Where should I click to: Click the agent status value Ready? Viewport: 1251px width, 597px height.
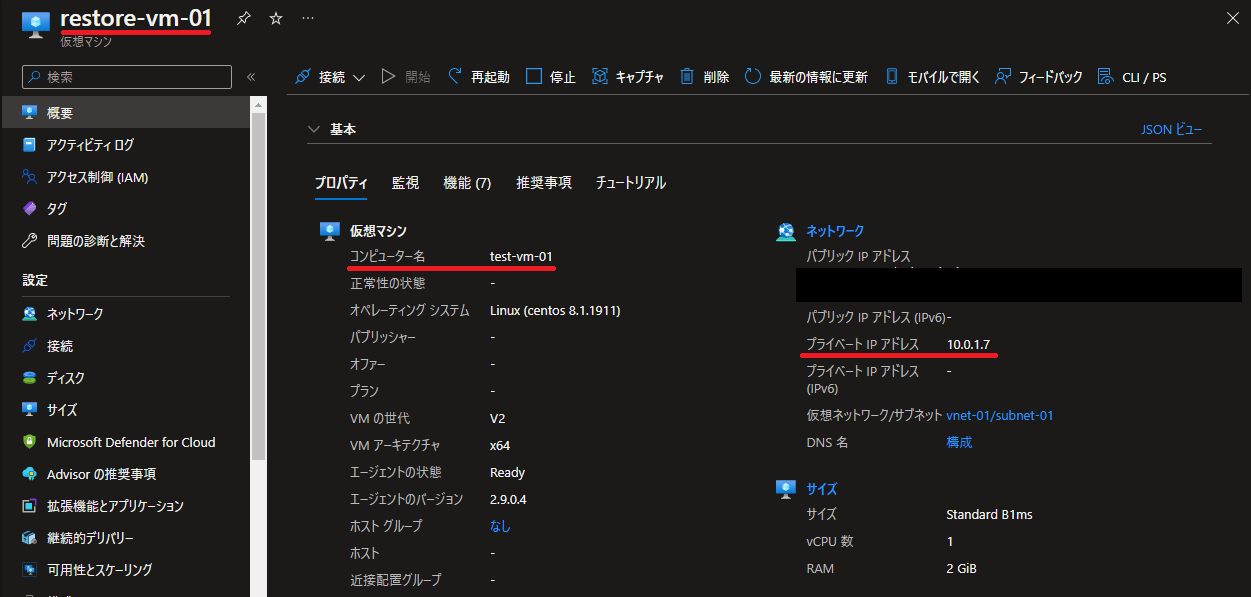tap(507, 472)
